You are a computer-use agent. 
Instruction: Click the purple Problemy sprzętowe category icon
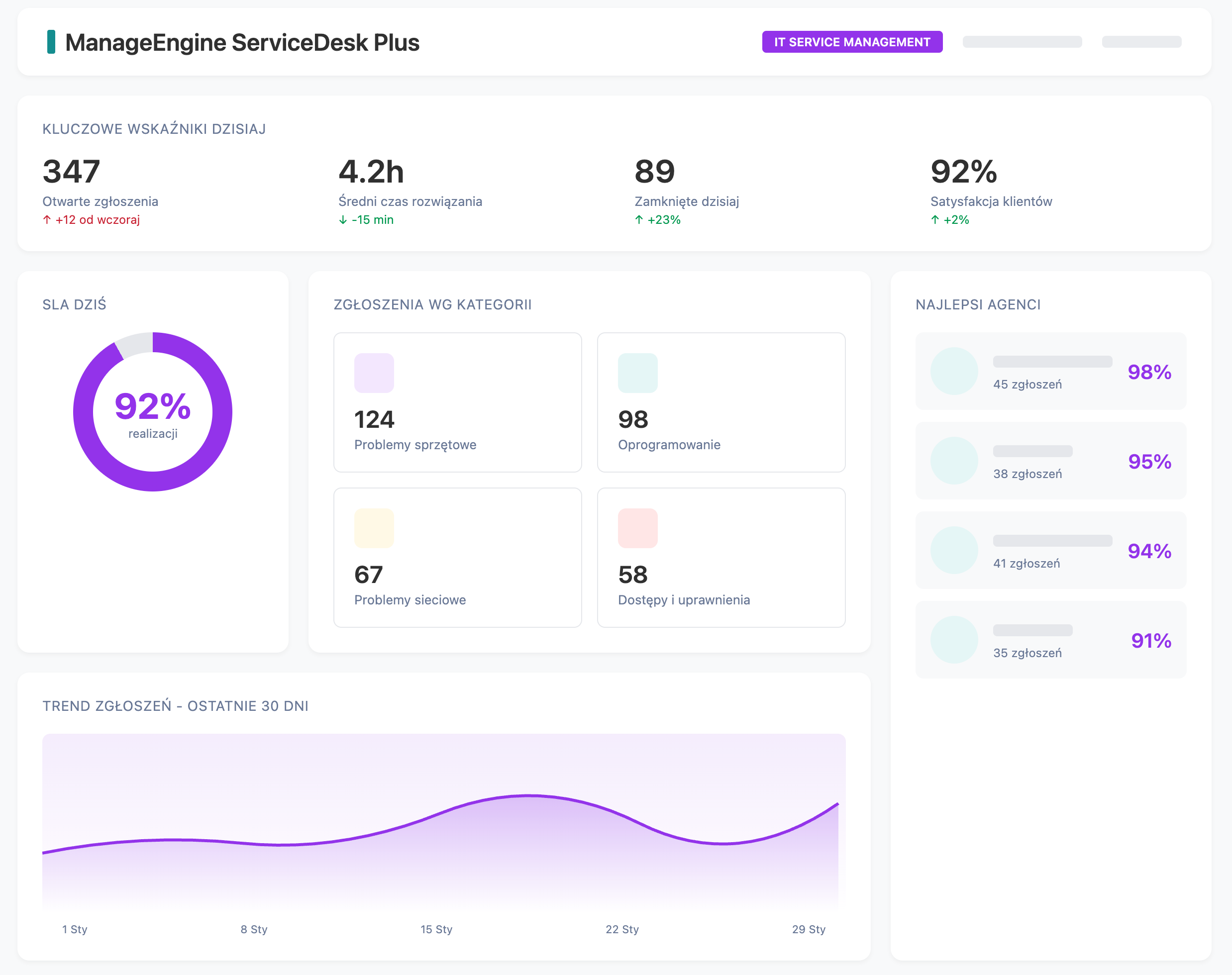point(374,373)
